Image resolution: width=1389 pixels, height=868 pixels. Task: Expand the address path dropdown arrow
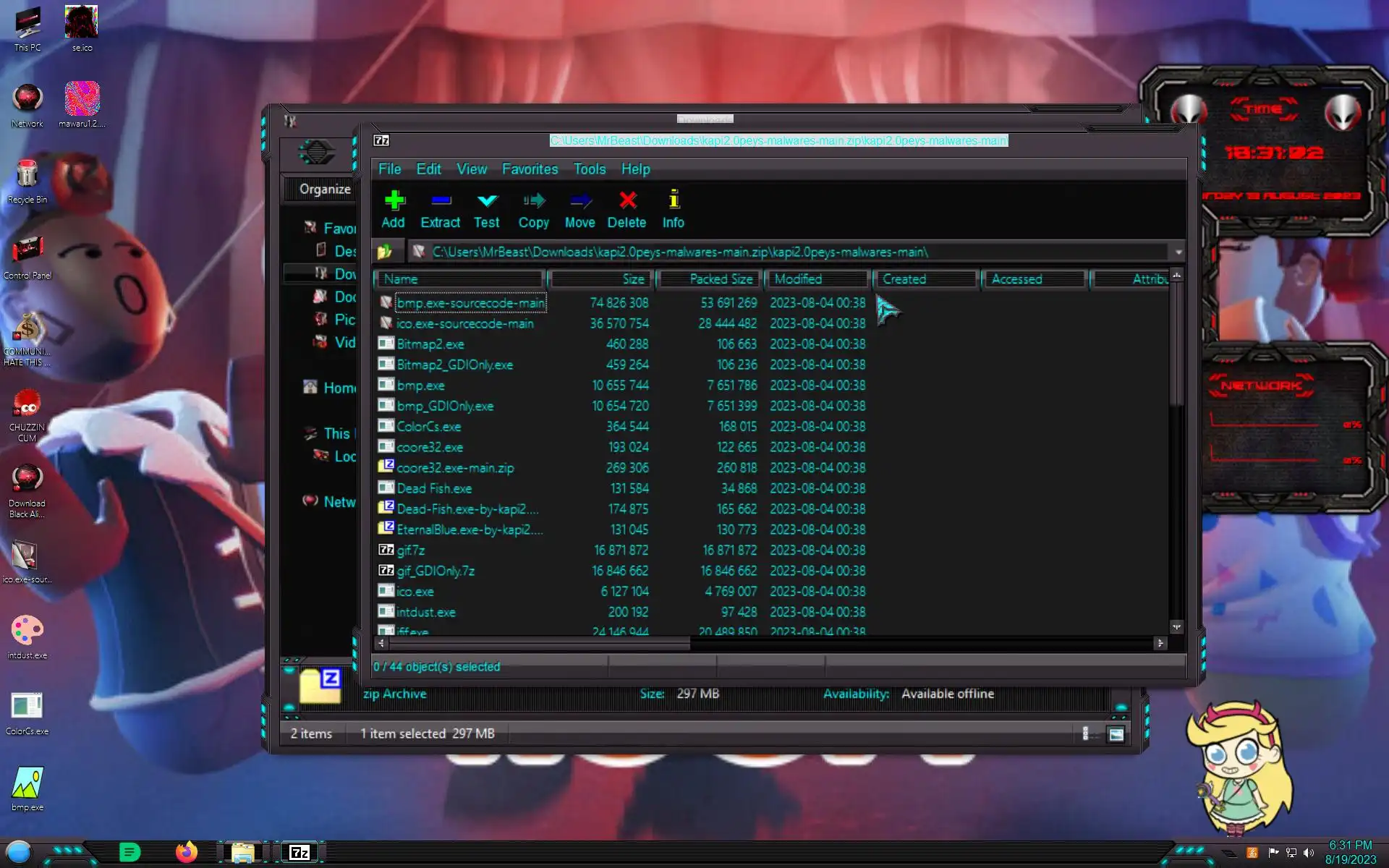[x=1178, y=252]
